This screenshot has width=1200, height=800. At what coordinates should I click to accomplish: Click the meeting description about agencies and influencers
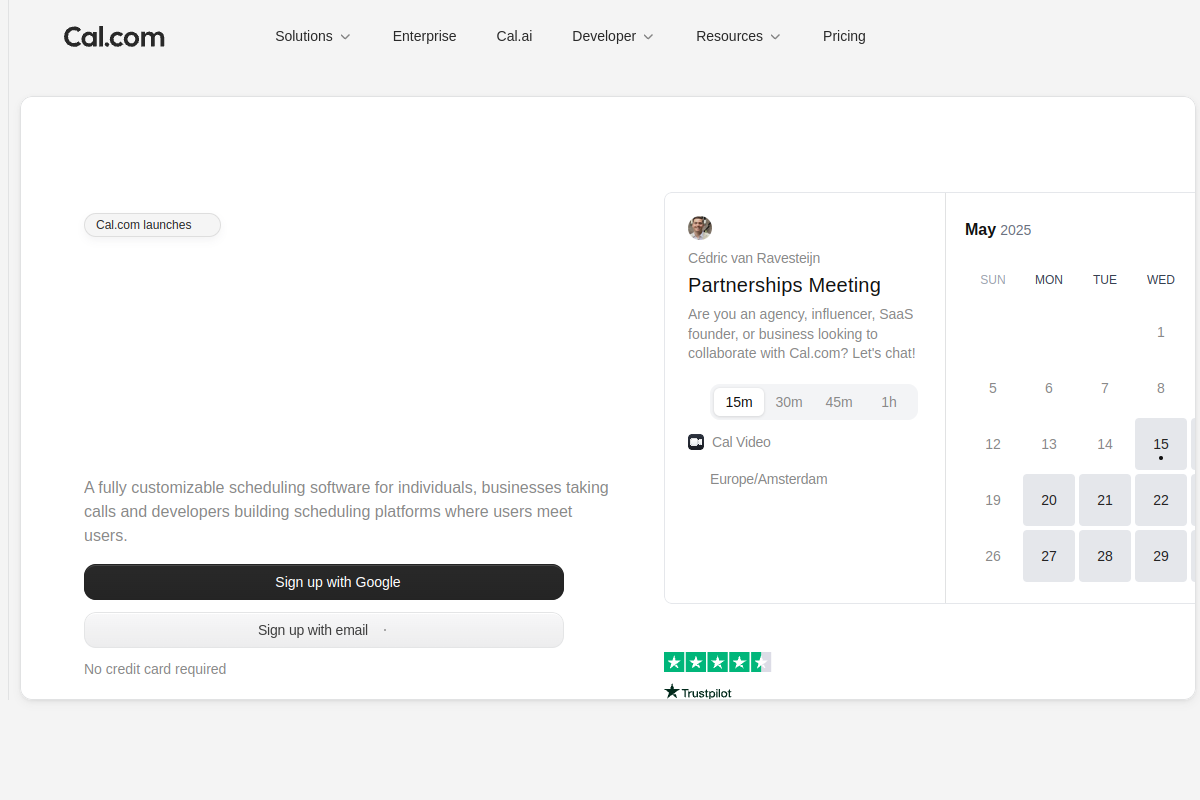pos(802,334)
